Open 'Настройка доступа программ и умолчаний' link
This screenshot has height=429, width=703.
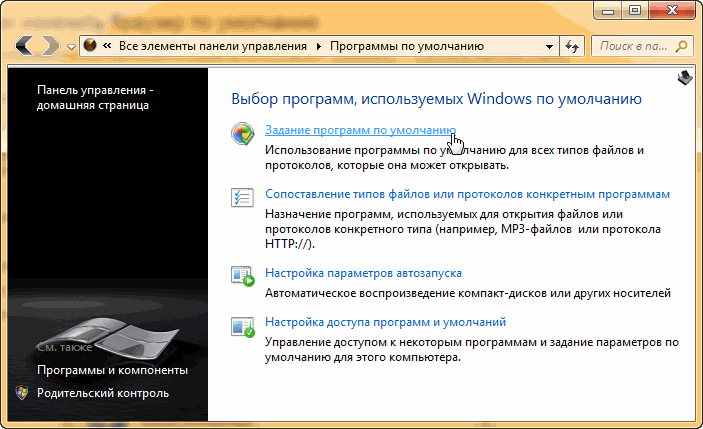coord(385,322)
